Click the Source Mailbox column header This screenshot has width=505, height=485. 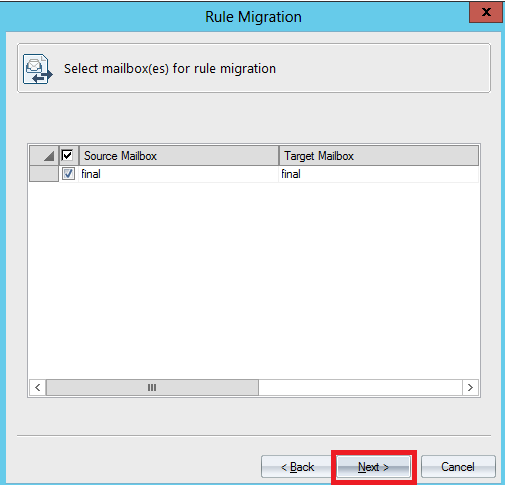179,156
